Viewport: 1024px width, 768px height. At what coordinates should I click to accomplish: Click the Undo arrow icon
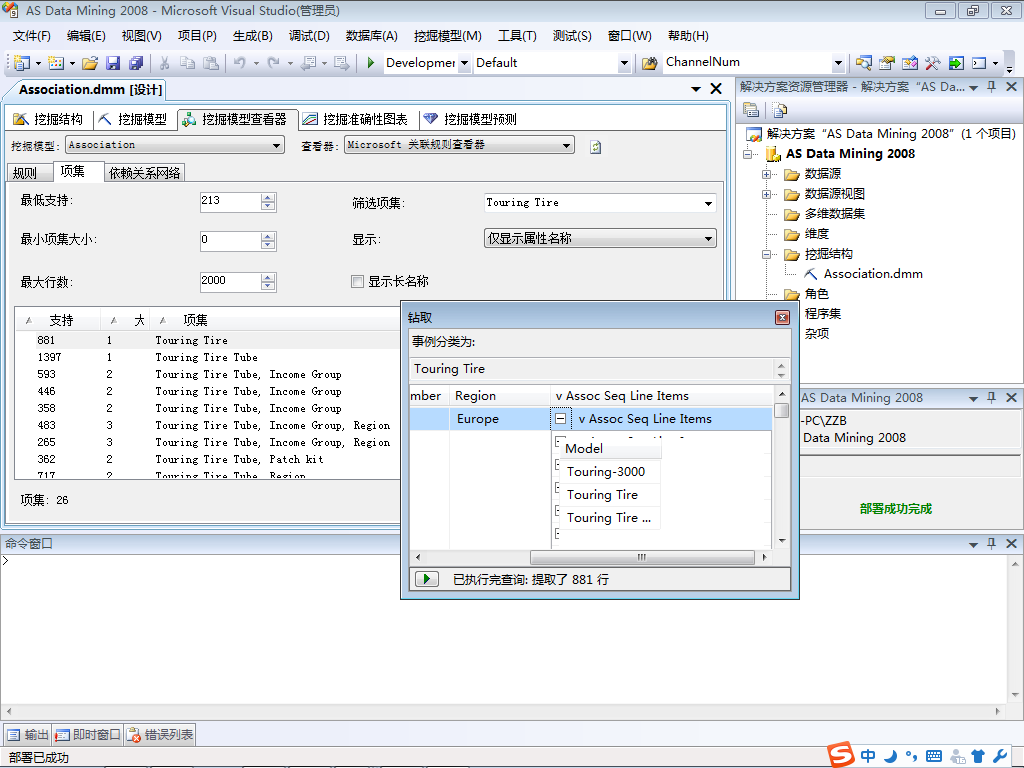[240, 63]
